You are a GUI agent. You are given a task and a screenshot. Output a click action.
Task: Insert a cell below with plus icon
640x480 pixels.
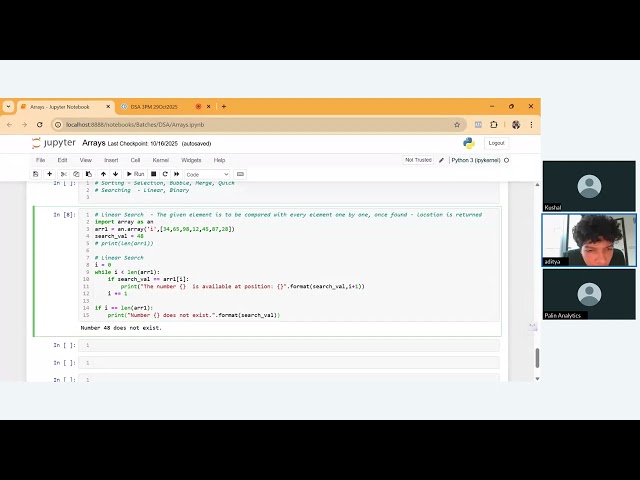pos(49,174)
